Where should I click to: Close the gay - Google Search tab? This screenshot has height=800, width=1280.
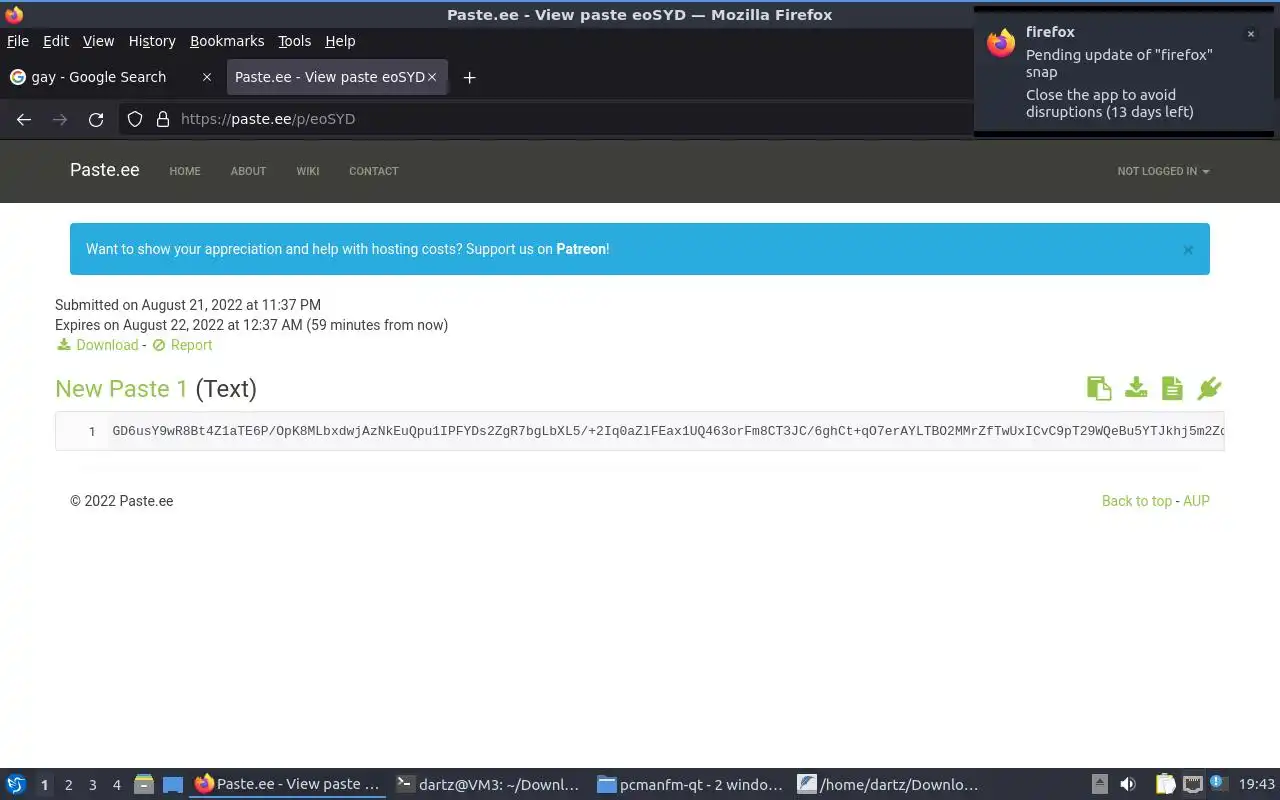(207, 77)
